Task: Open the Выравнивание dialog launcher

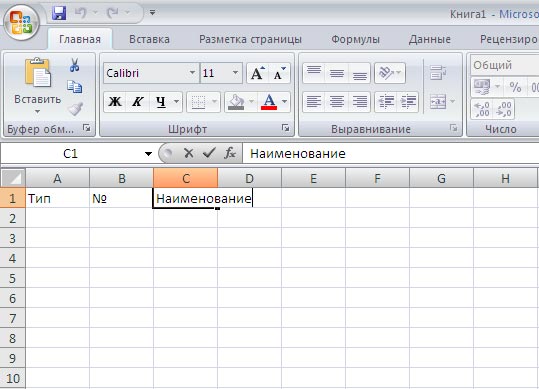Action: 454,128
